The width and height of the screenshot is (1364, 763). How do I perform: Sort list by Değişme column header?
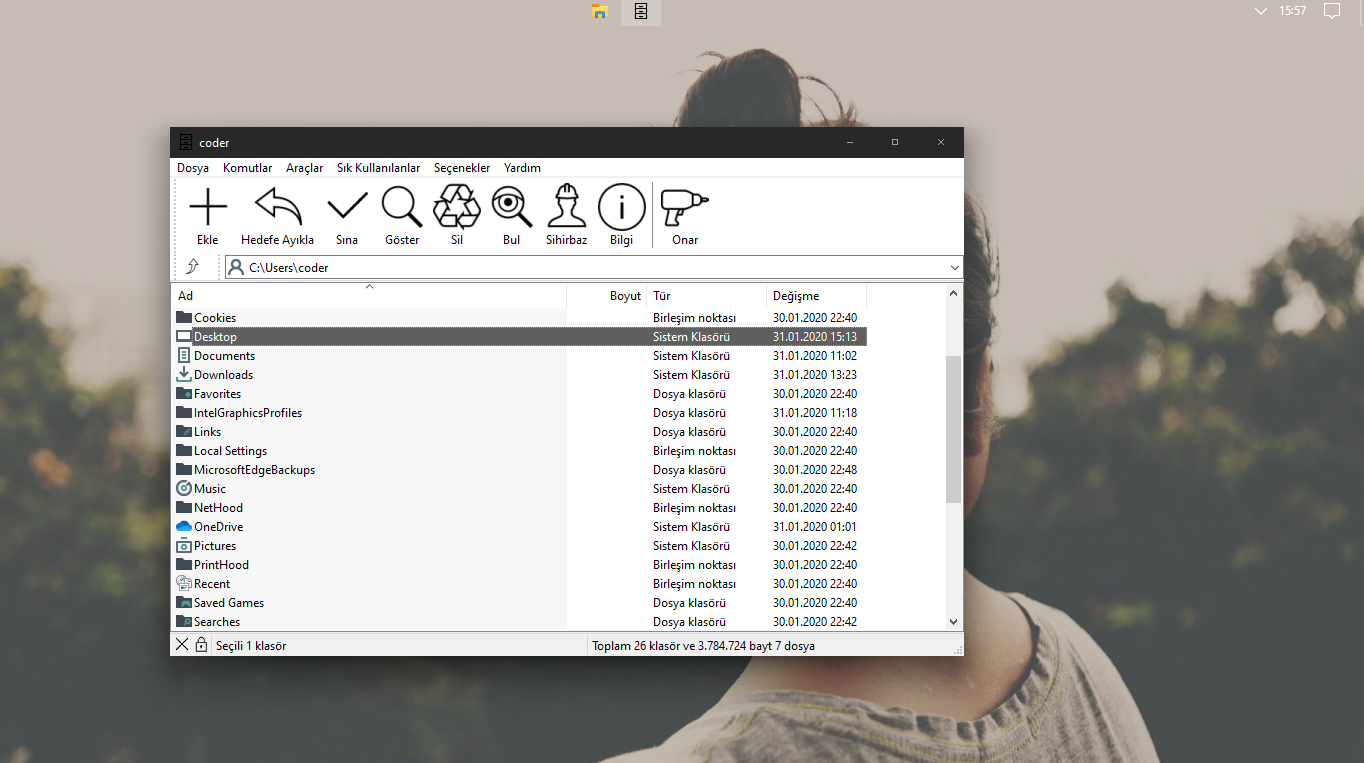point(796,296)
